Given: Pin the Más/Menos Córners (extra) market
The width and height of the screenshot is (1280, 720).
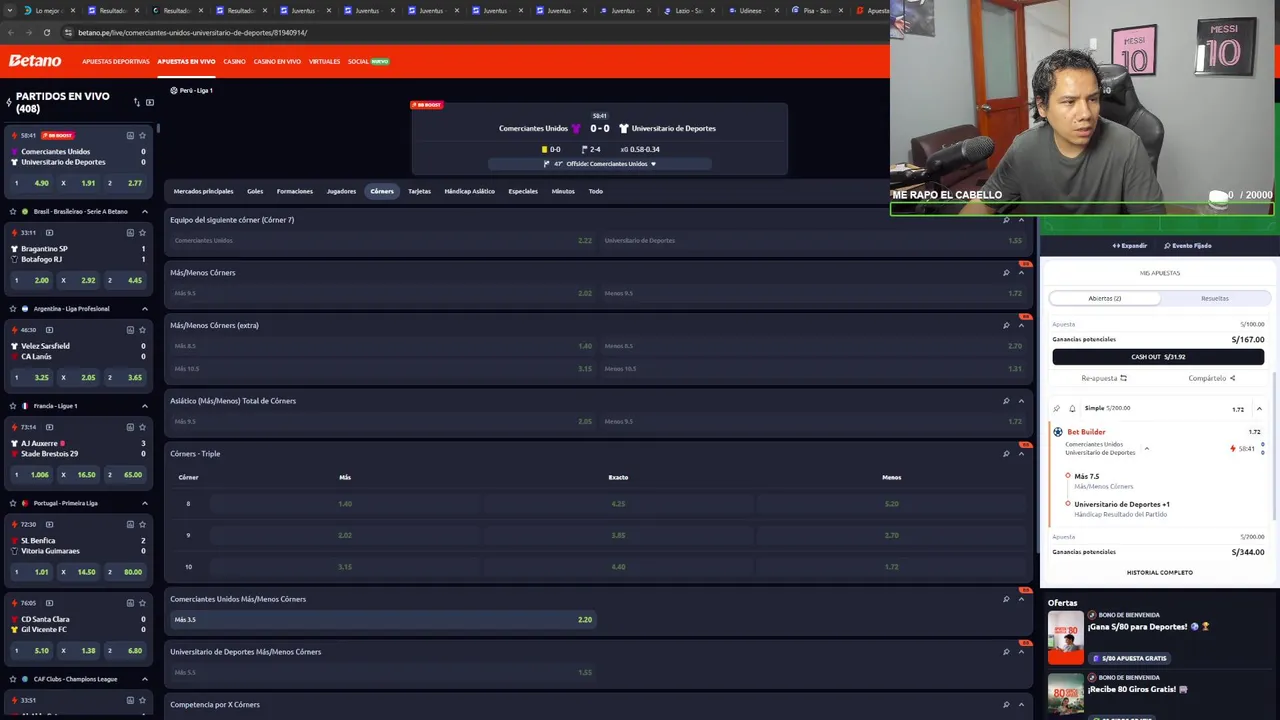Looking at the screenshot, I should pos(1006,325).
